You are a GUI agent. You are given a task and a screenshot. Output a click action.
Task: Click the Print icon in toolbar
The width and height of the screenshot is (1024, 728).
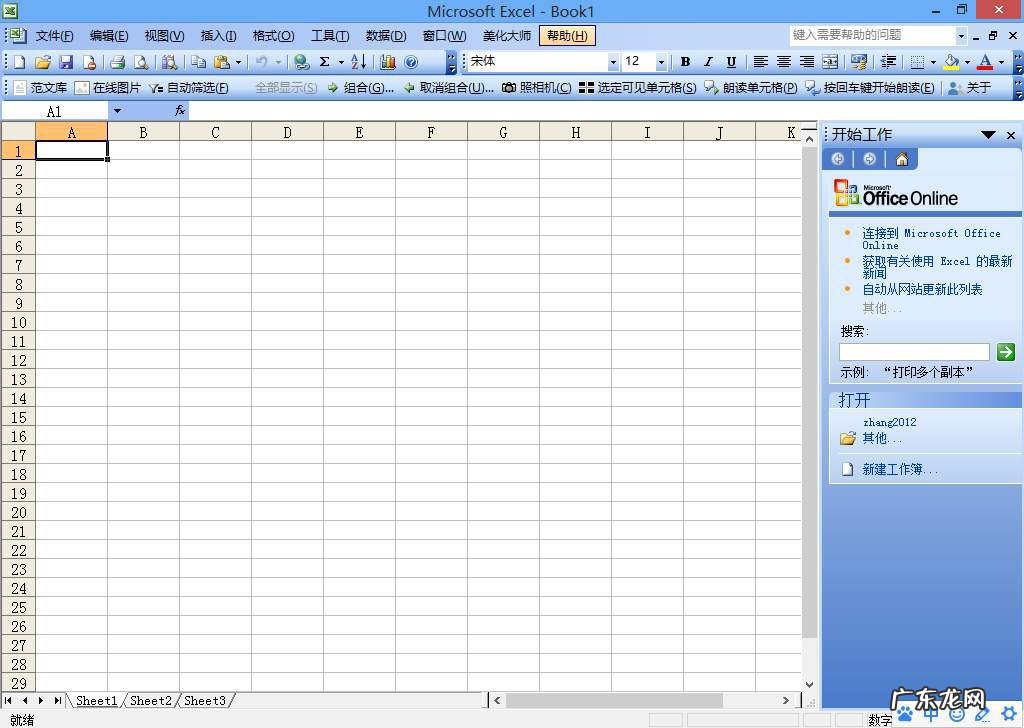tap(117, 62)
